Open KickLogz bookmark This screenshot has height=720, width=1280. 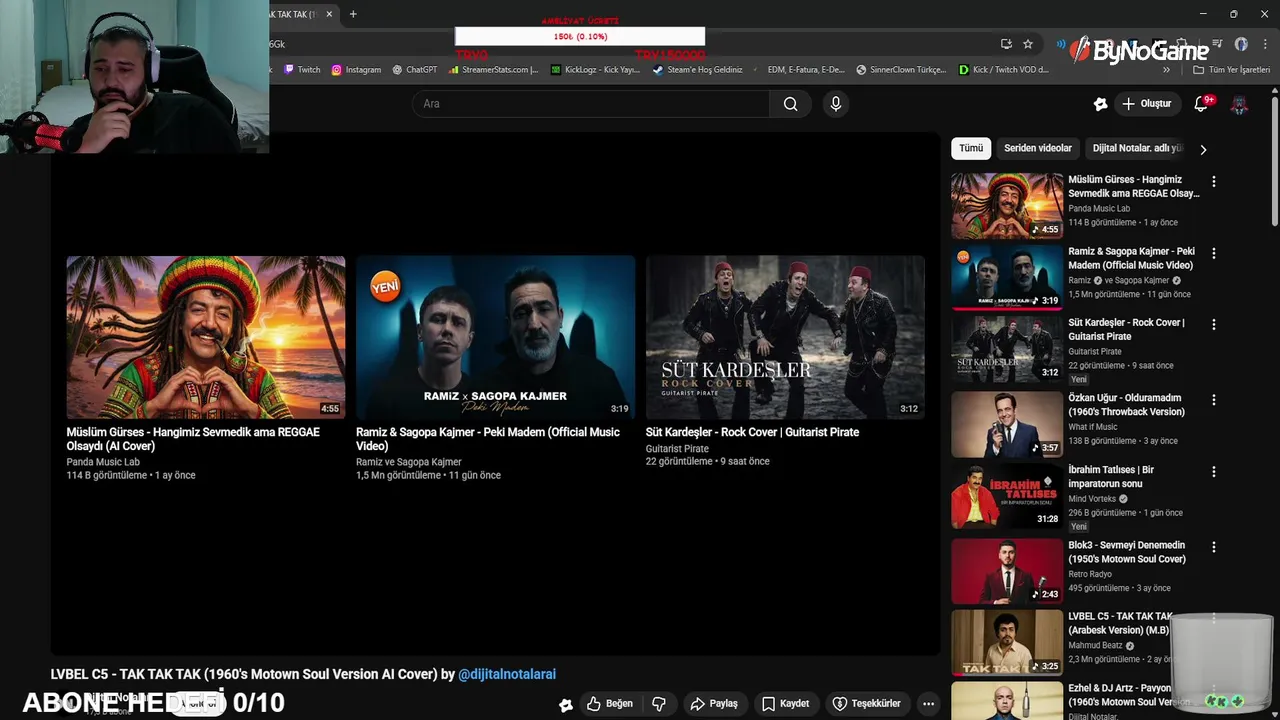[596, 70]
